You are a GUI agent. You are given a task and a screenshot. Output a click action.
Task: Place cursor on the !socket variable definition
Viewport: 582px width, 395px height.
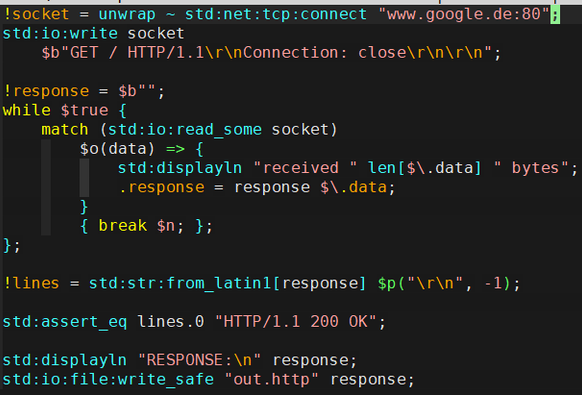tap(36, 14)
